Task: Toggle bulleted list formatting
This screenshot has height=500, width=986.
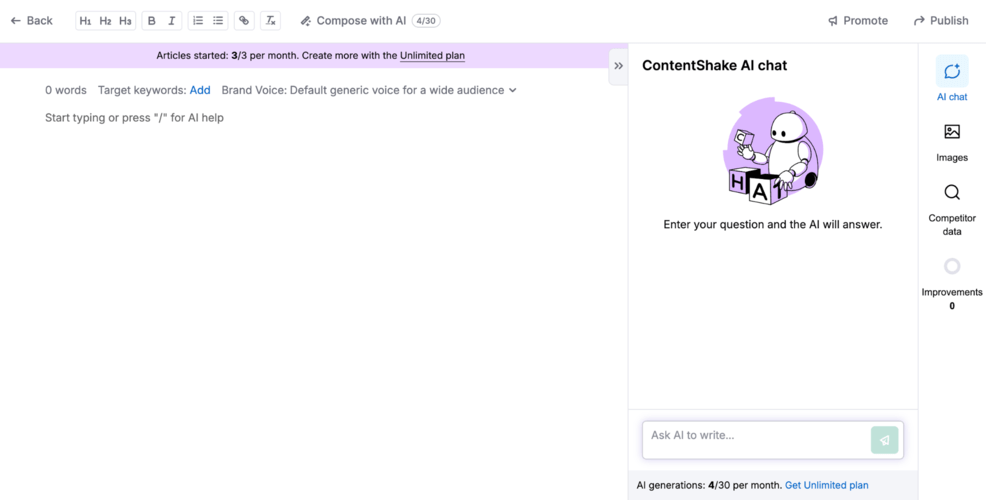Action: click(x=218, y=20)
